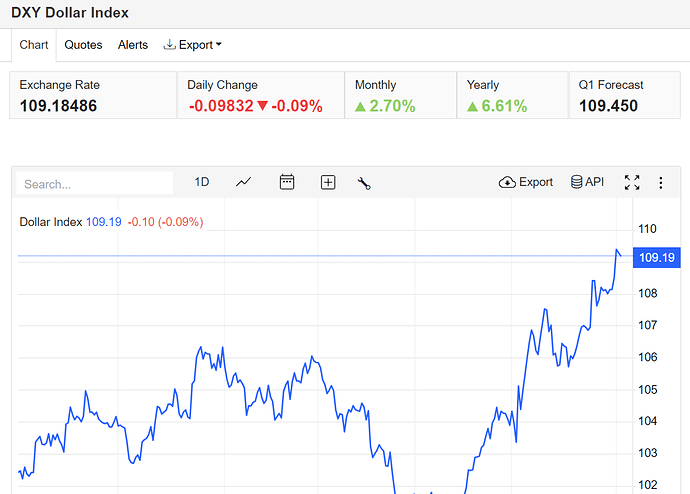The height and width of the screenshot is (494, 690).
Task: Click the Q1 Forecast panel
Action: pyautogui.click(x=624, y=95)
